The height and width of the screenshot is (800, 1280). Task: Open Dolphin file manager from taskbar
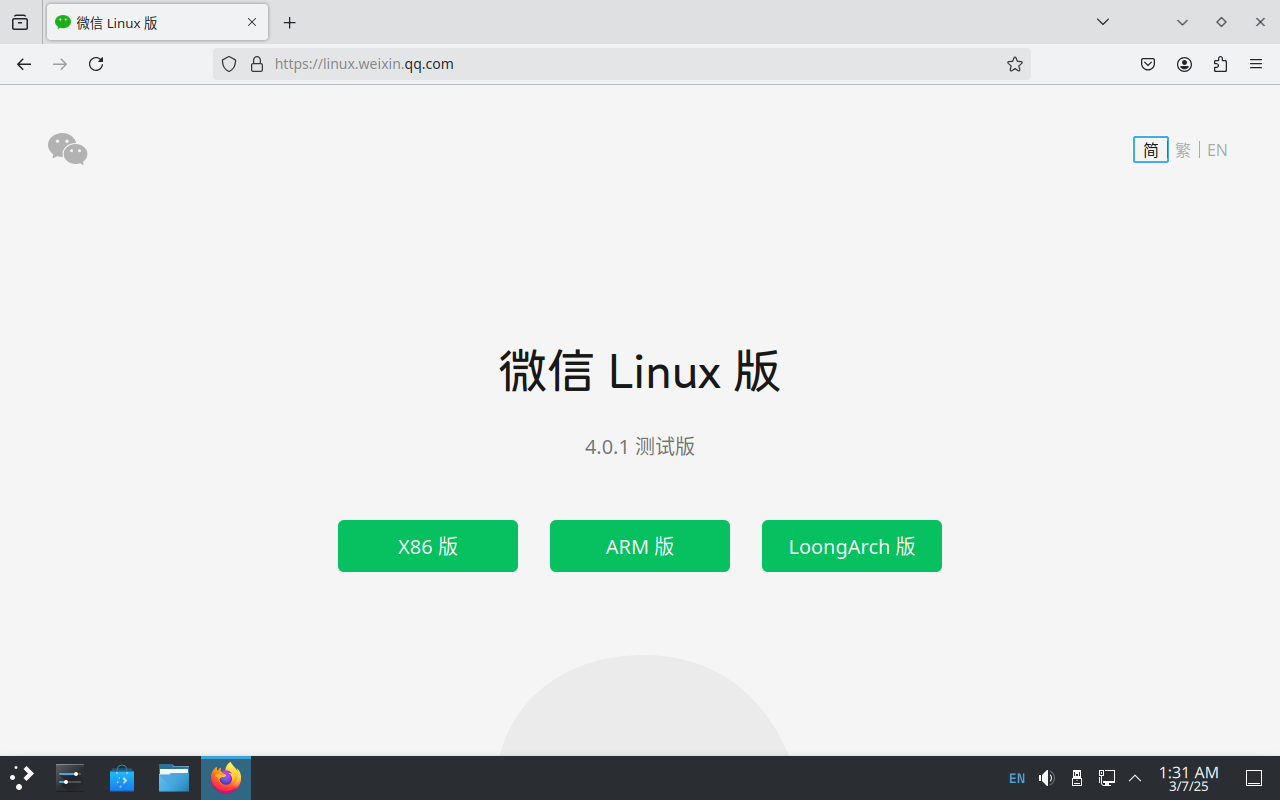pyautogui.click(x=174, y=778)
